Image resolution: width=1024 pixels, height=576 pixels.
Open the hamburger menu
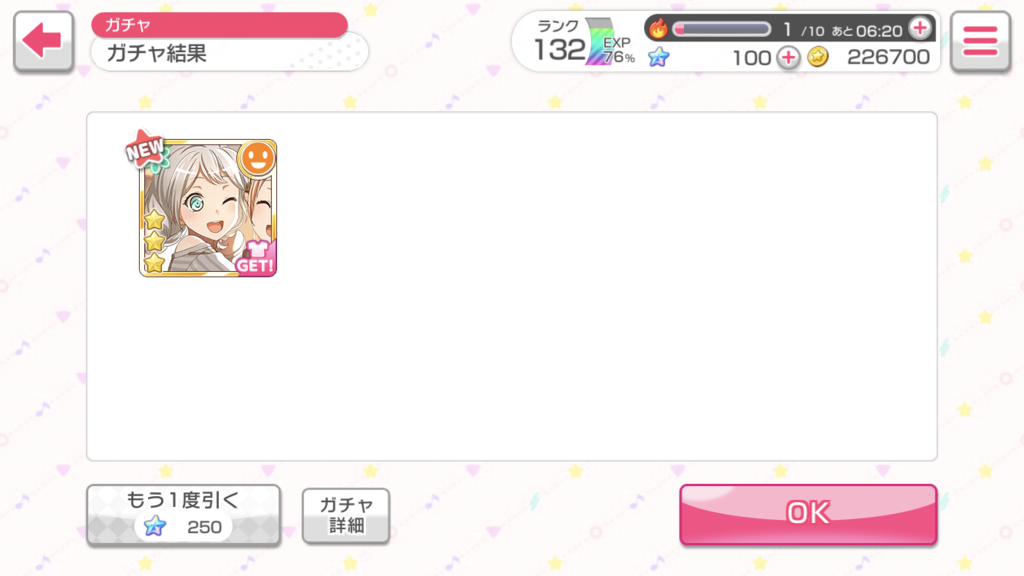[980, 41]
